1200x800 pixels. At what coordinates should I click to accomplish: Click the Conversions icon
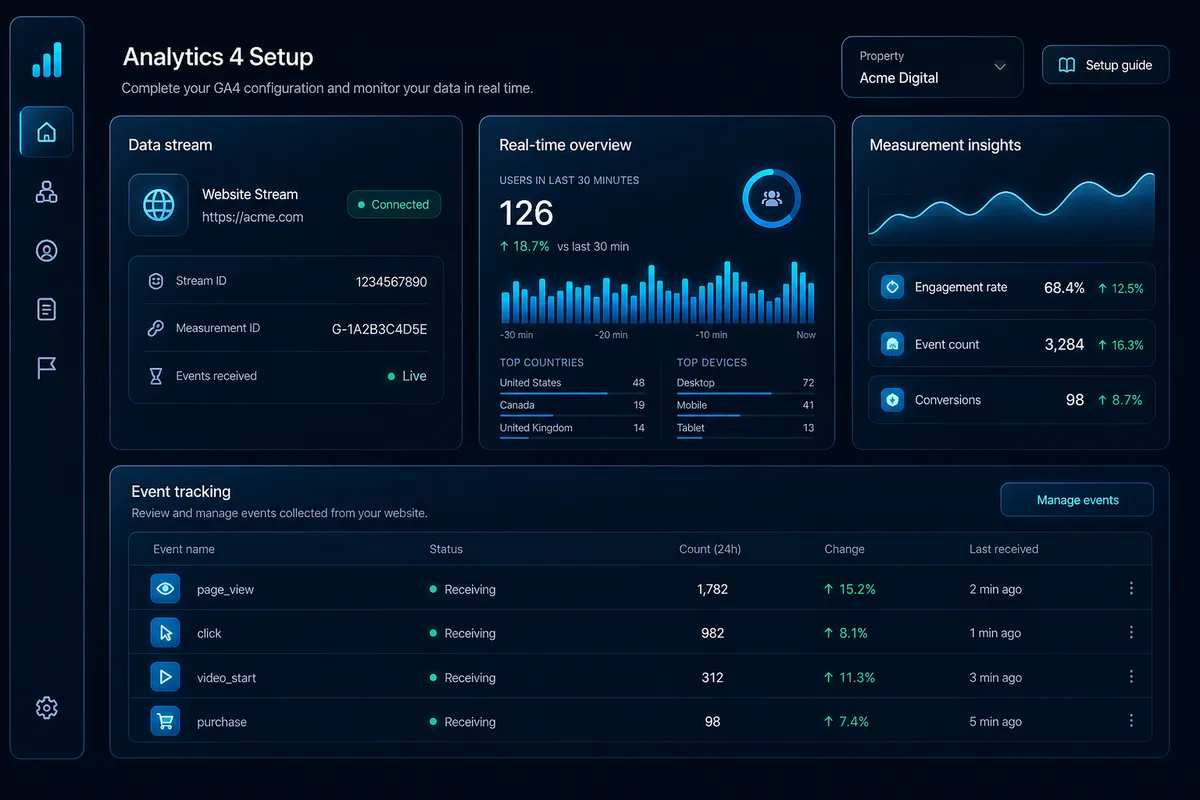(892, 400)
